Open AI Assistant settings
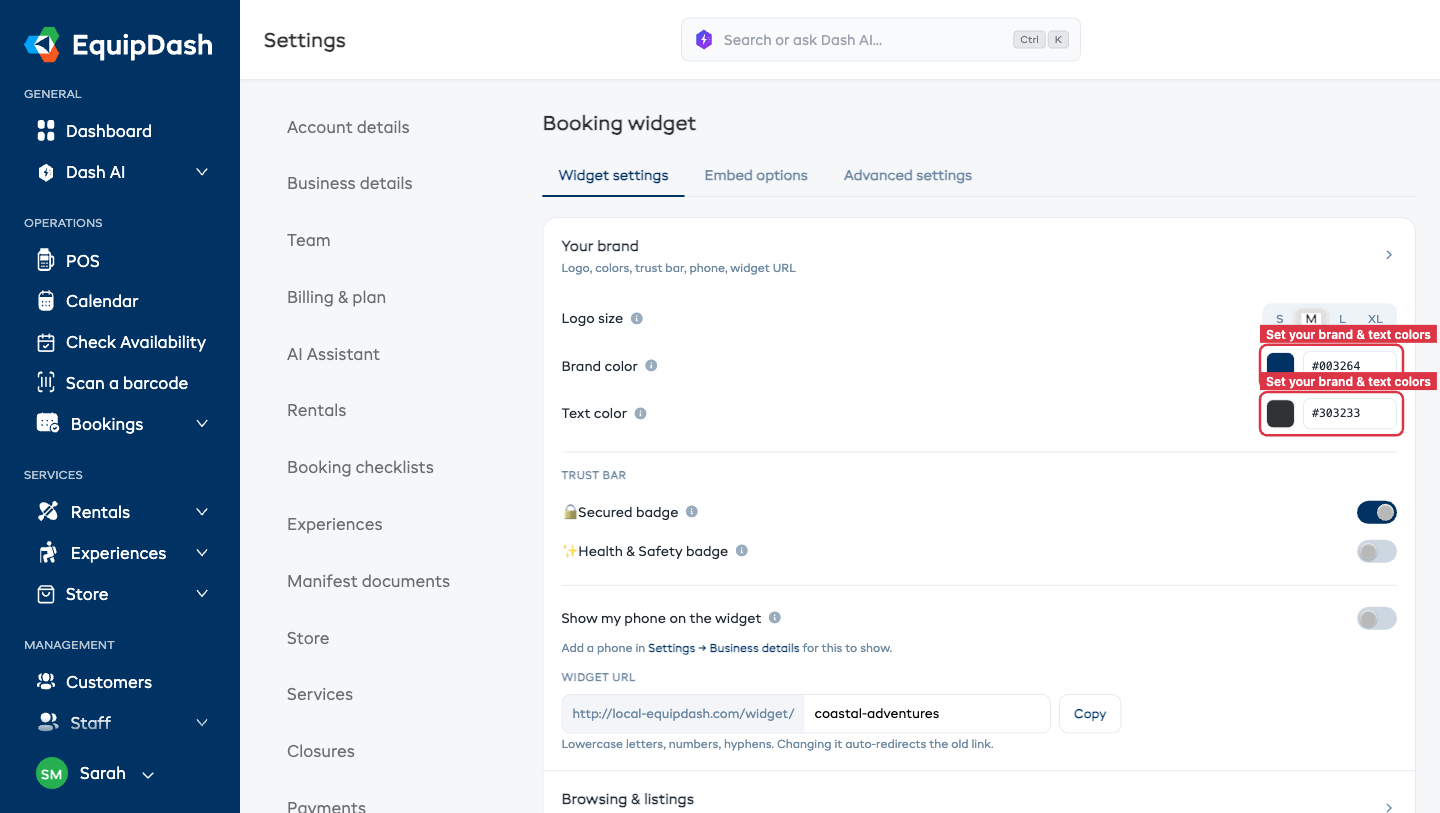Screen dimensions: 1440x813 coord(333,354)
